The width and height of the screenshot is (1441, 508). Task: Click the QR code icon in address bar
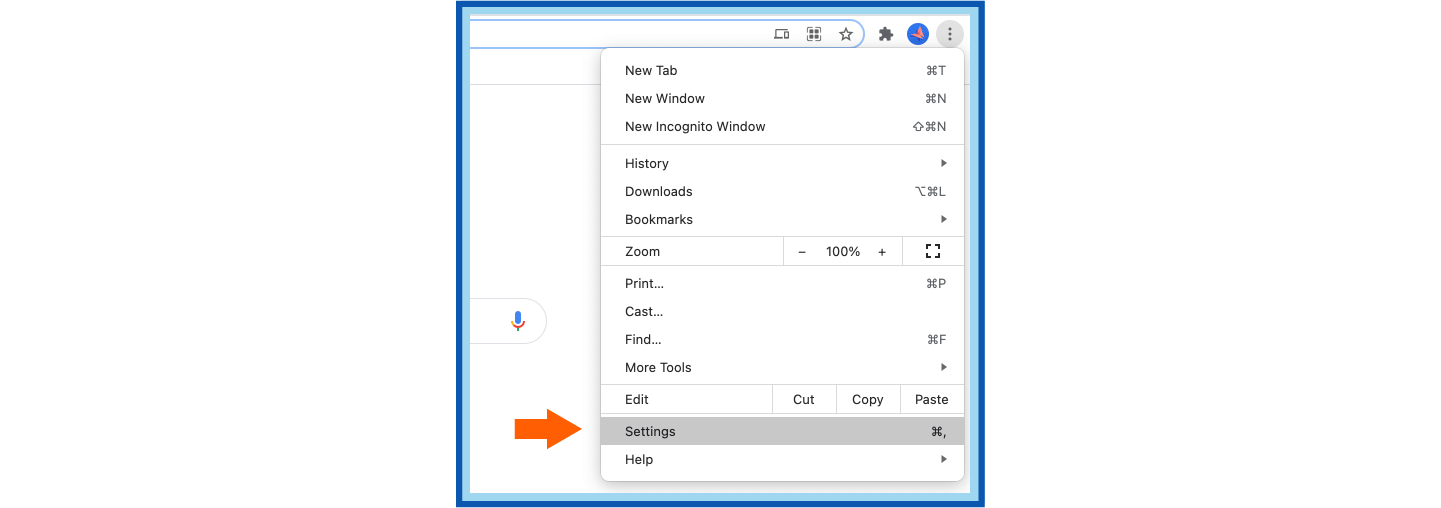pos(814,34)
